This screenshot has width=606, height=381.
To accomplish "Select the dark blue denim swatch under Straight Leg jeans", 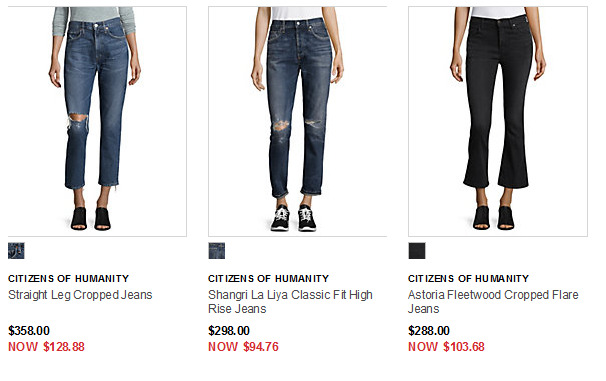I will coord(16,251).
